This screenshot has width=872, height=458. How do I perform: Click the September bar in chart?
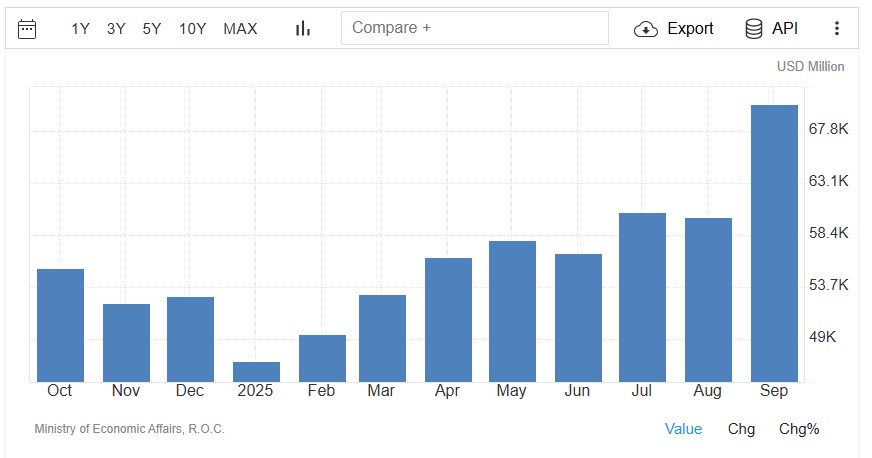pyautogui.click(x=773, y=243)
